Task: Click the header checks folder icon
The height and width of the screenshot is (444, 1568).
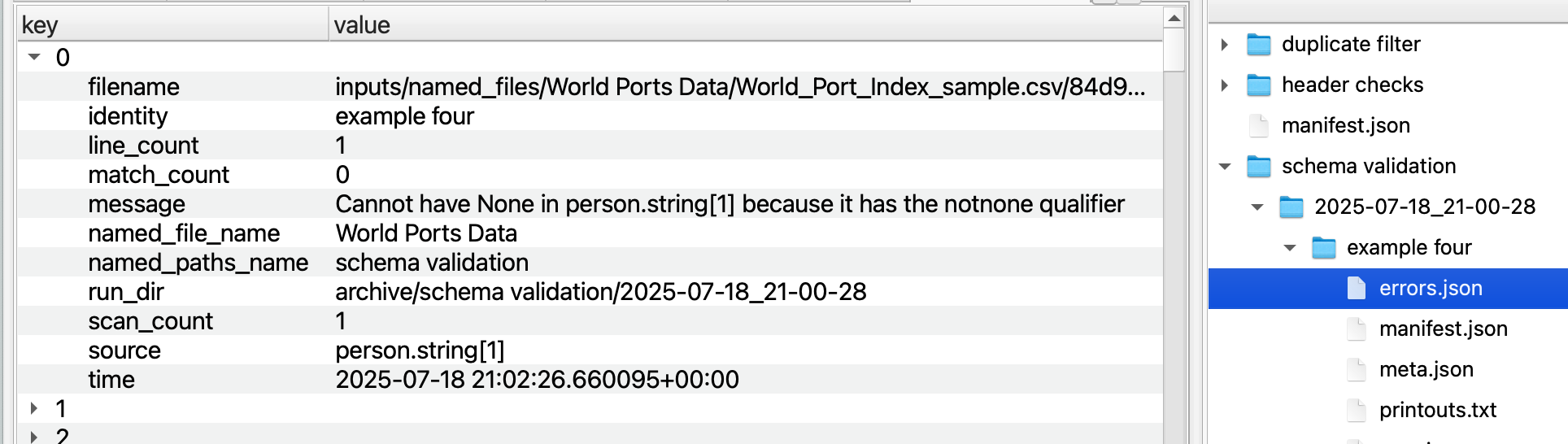Action: [x=1258, y=85]
